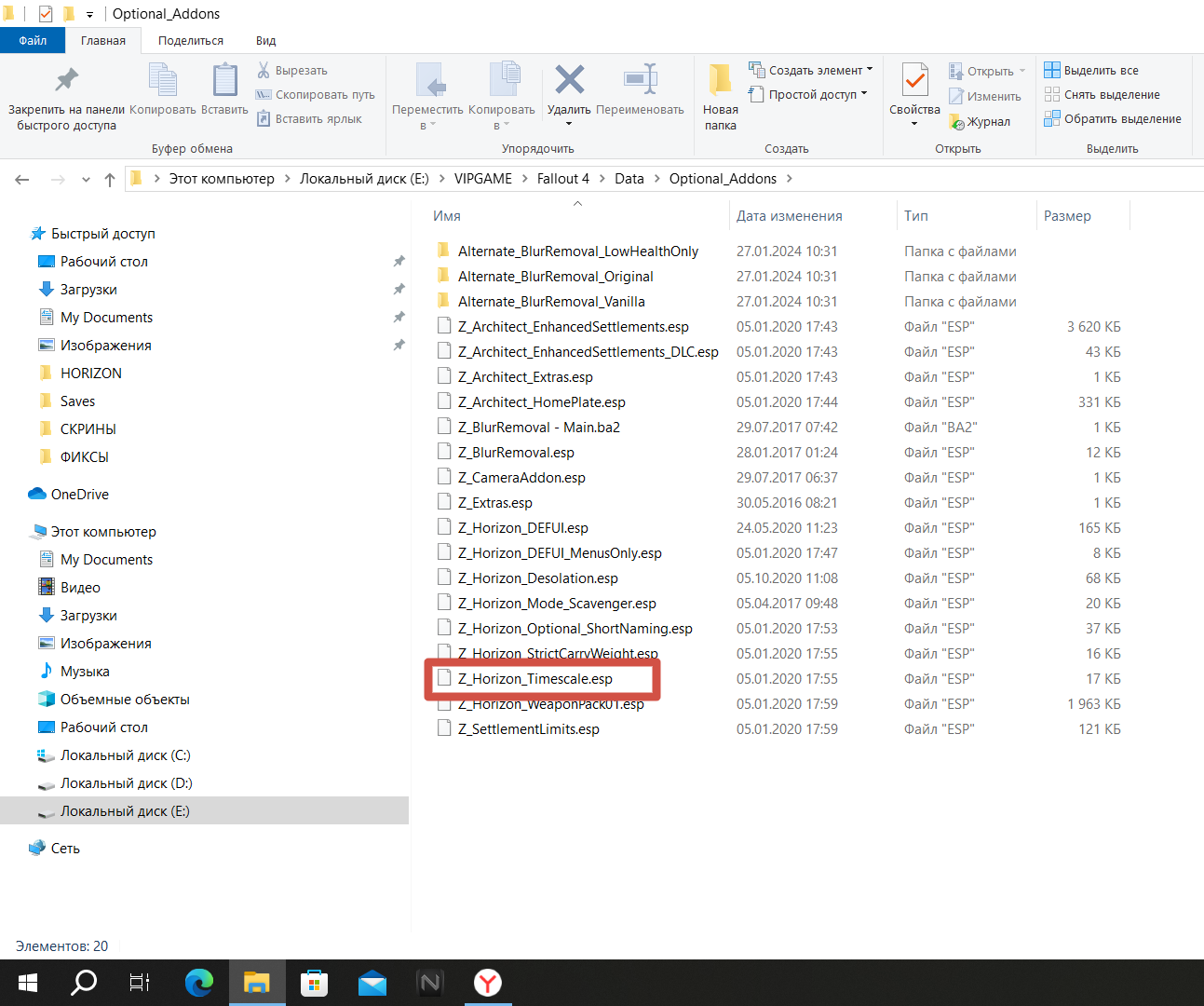Click the Up arrow navigation icon
Viewport: 1204px width, 1006px height.
(x=110, y=180)
